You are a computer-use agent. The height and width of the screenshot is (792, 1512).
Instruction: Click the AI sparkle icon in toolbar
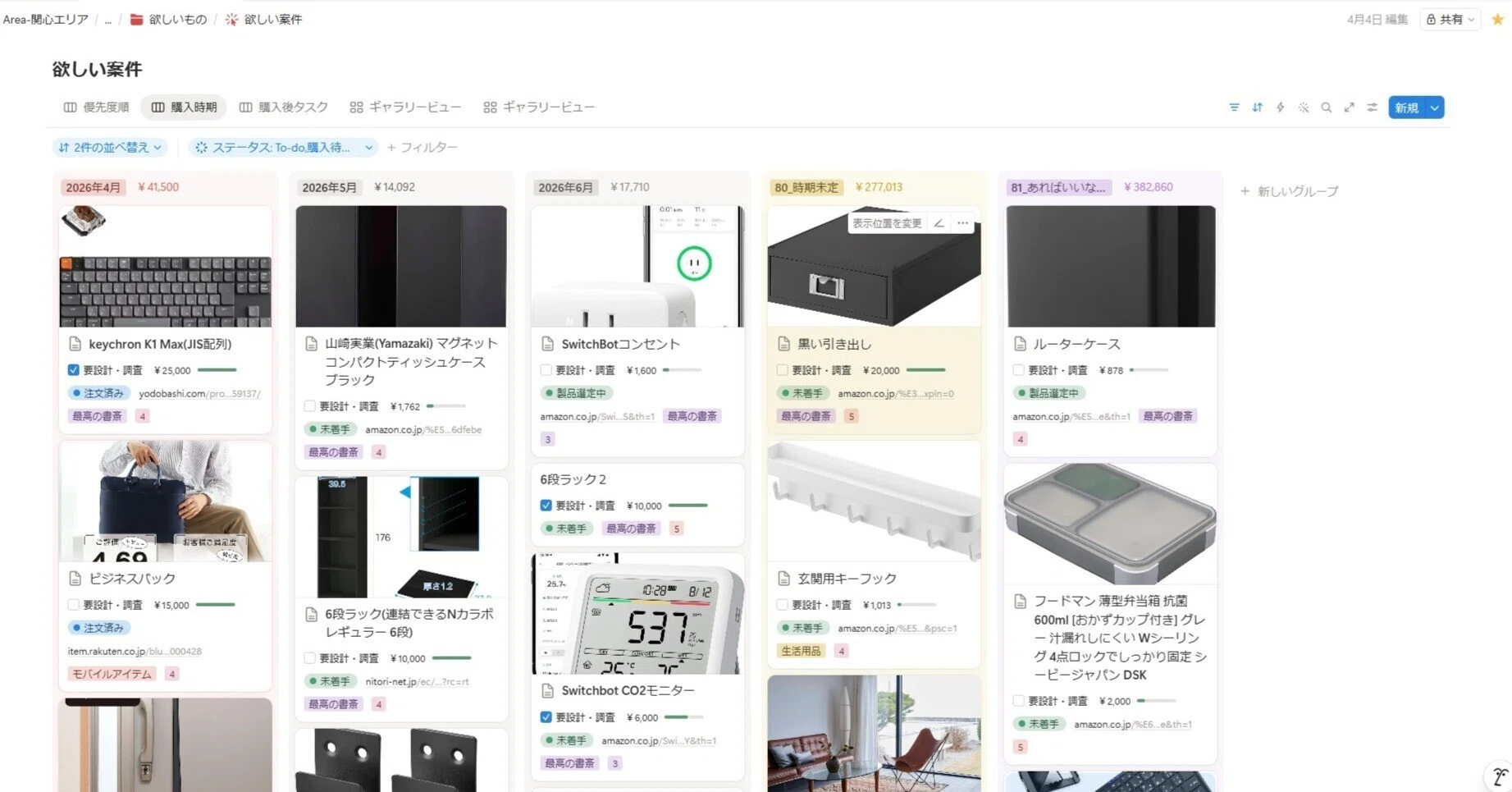coord(1303,108)
